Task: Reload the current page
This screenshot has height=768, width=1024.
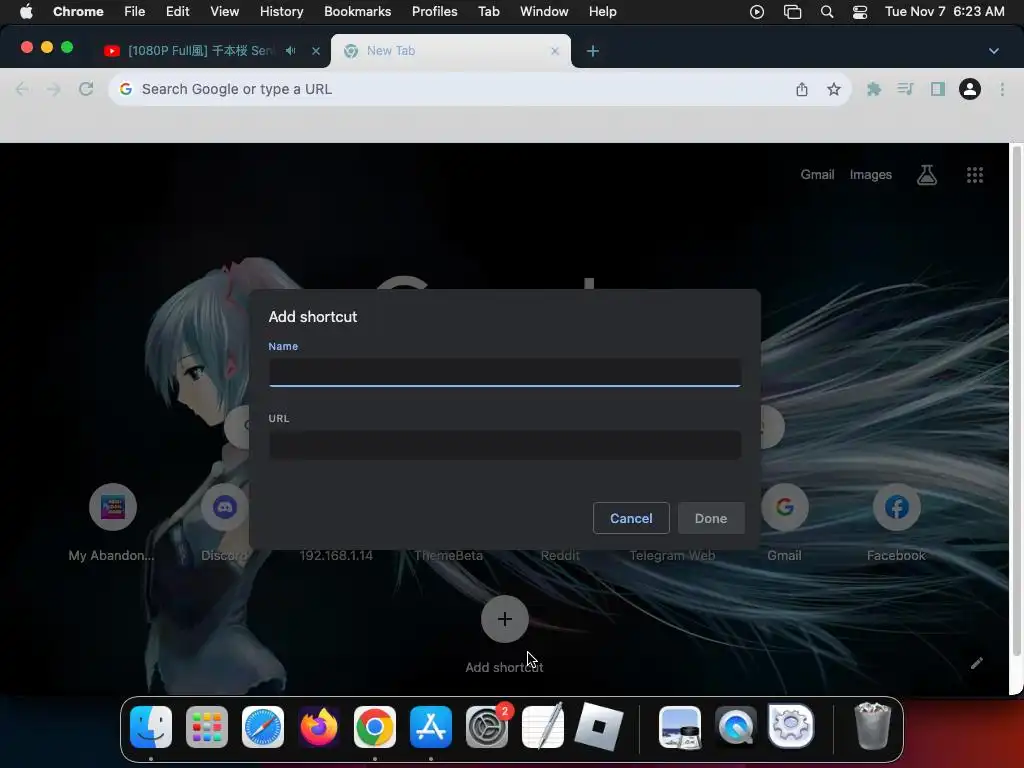Action: click(x=86, y=89)
